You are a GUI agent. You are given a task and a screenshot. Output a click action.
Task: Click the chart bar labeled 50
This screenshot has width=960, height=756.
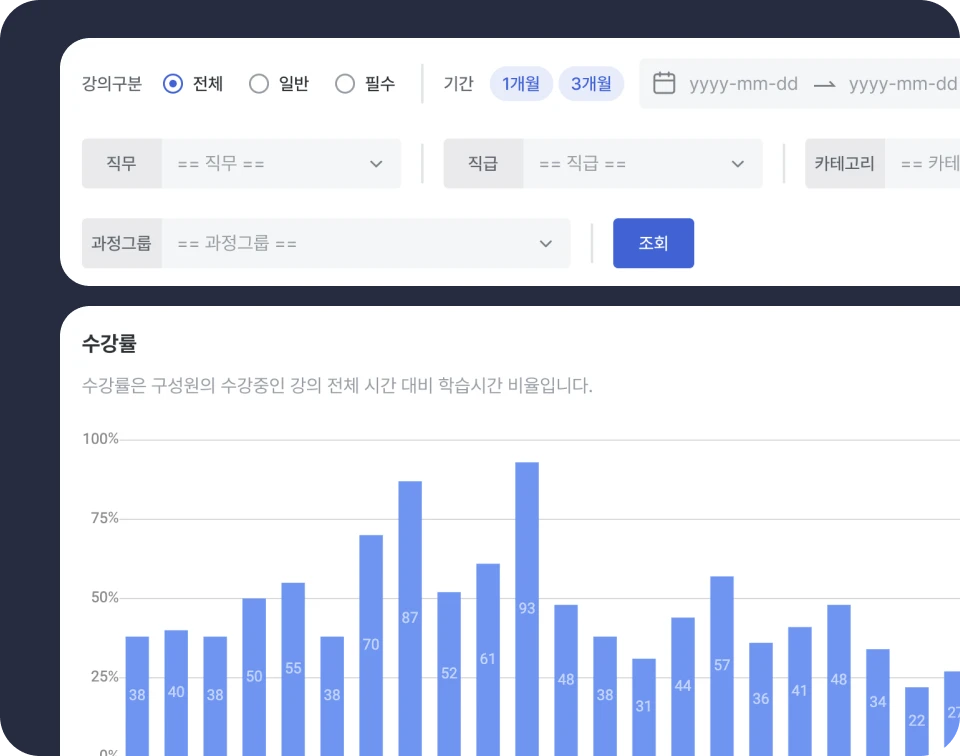(254, 676)
